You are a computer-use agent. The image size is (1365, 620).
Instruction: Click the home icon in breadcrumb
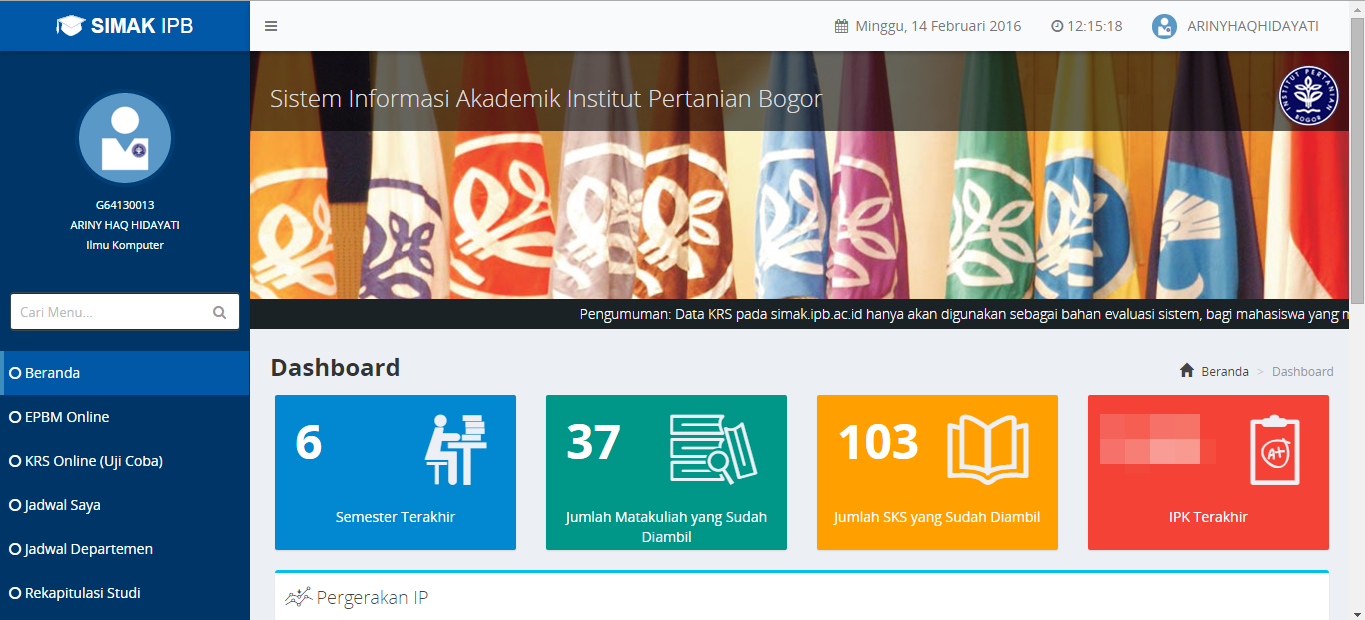(x=1187, y=371)
